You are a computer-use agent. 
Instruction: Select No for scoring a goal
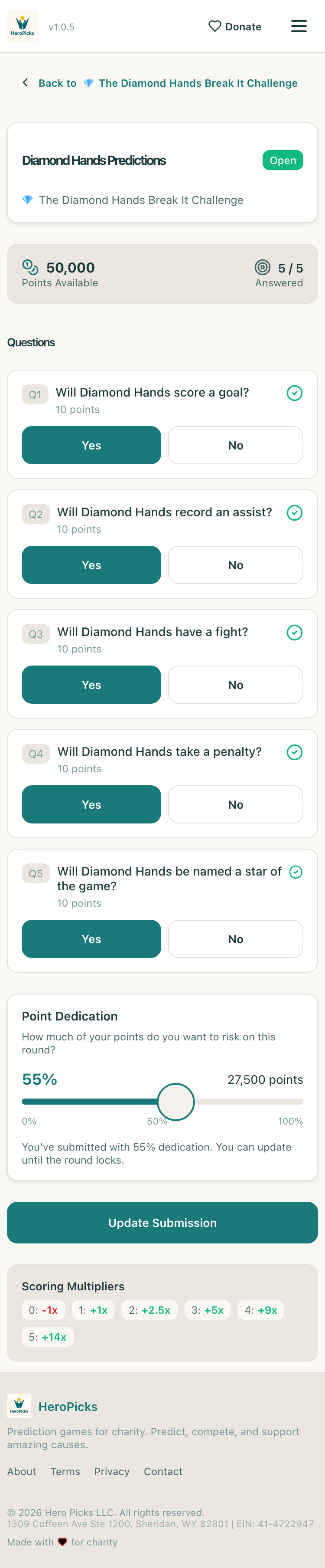[235, 446]
